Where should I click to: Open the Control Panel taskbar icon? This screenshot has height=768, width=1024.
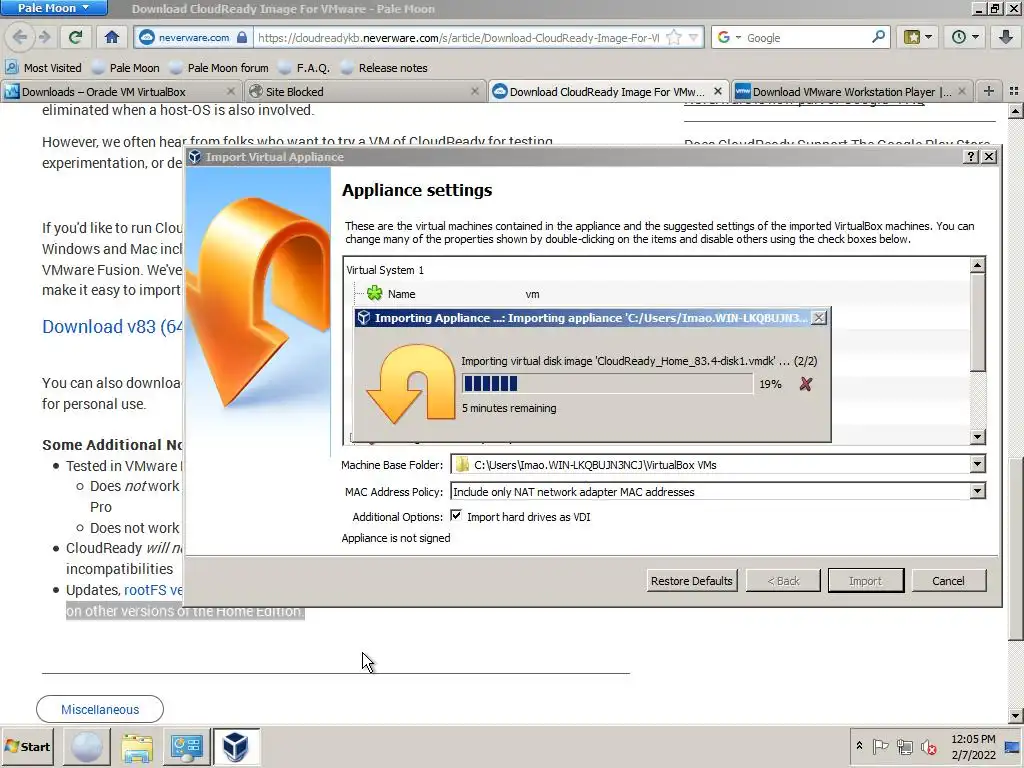point(186,746)
